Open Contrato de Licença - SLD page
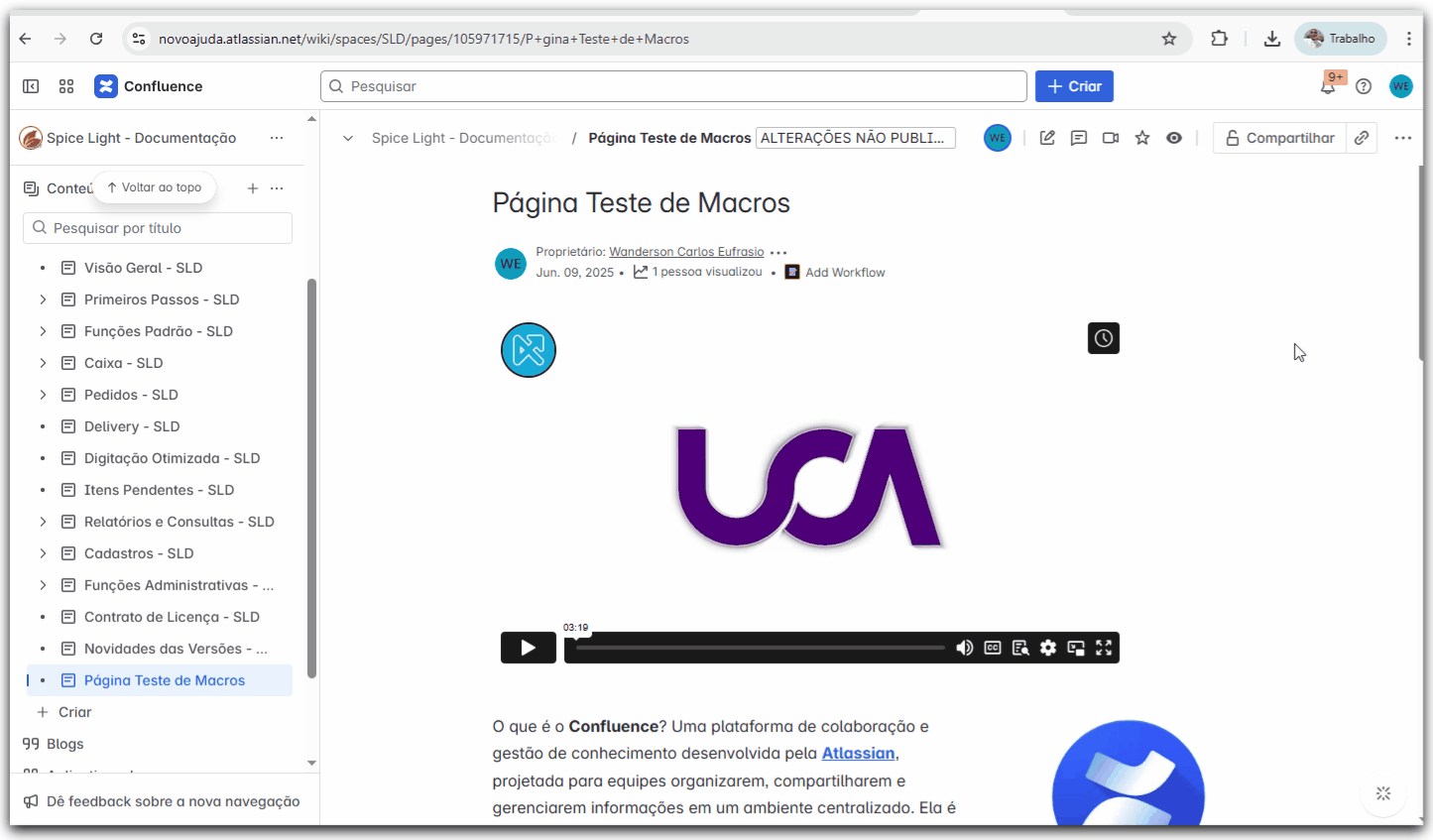Viewport: 1433px width, 840px height. [172, 617]
